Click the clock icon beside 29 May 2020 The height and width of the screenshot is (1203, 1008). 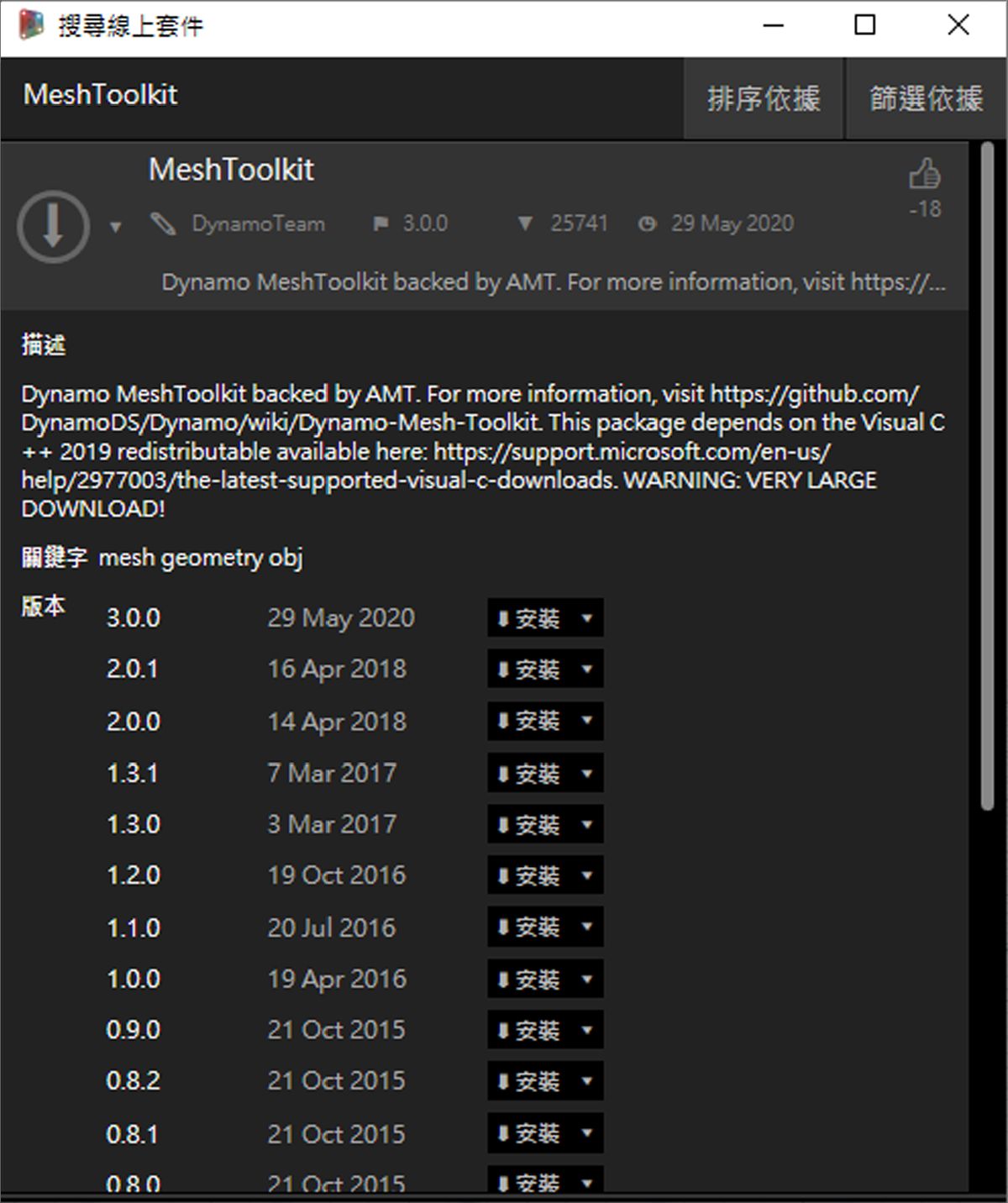647,223
